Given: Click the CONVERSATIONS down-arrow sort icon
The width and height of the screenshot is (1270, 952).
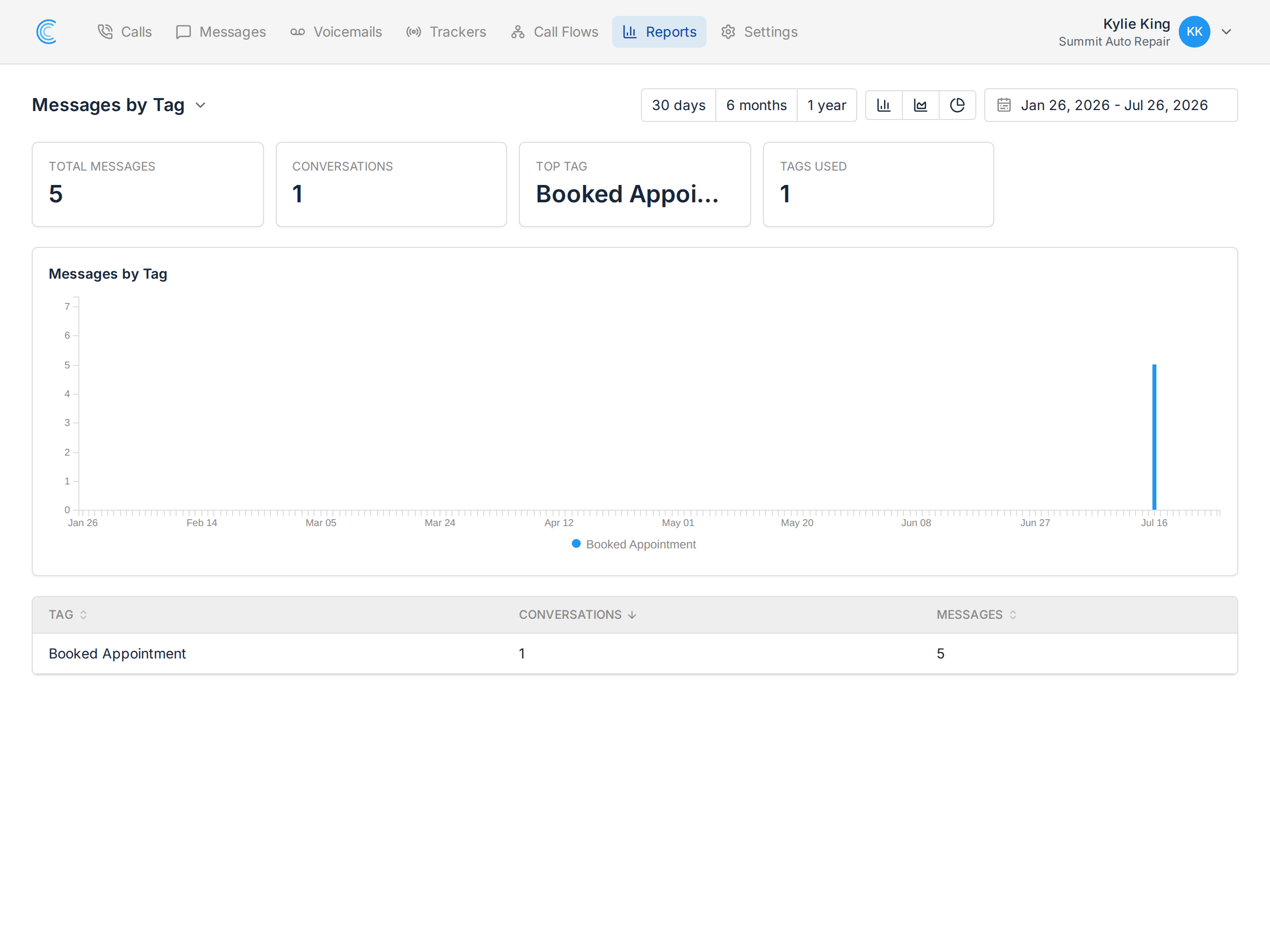Looking at the screenshot, I should [x=632, y=614].
